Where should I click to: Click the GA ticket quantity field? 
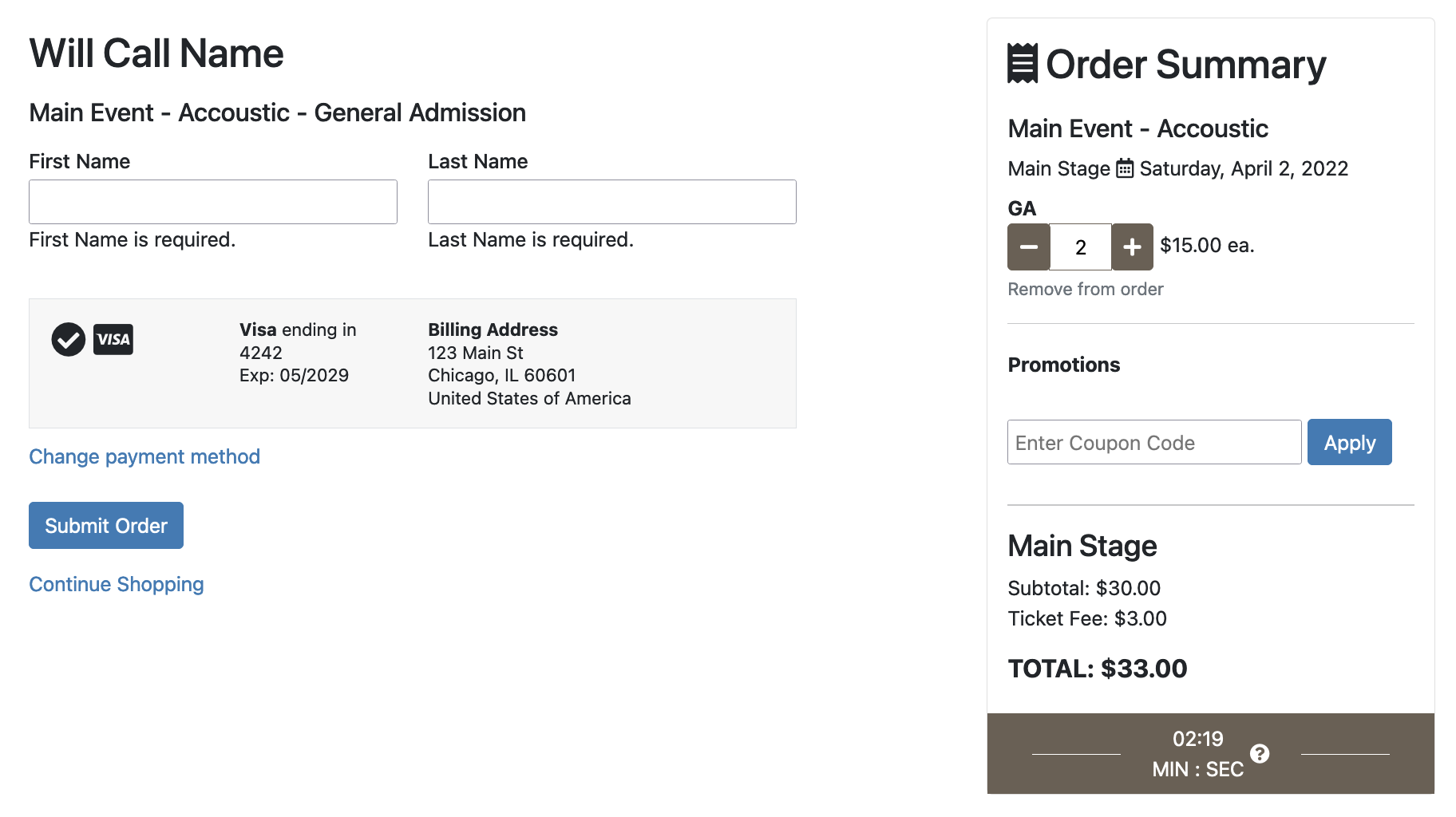pyautogui.click(x=1080, y=247)
